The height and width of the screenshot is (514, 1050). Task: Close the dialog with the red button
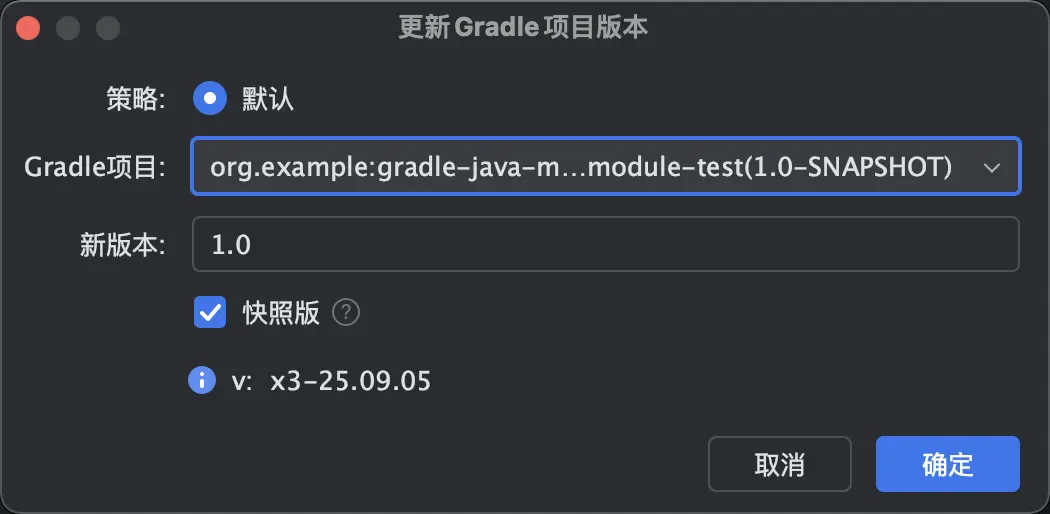tap(28, 28)
